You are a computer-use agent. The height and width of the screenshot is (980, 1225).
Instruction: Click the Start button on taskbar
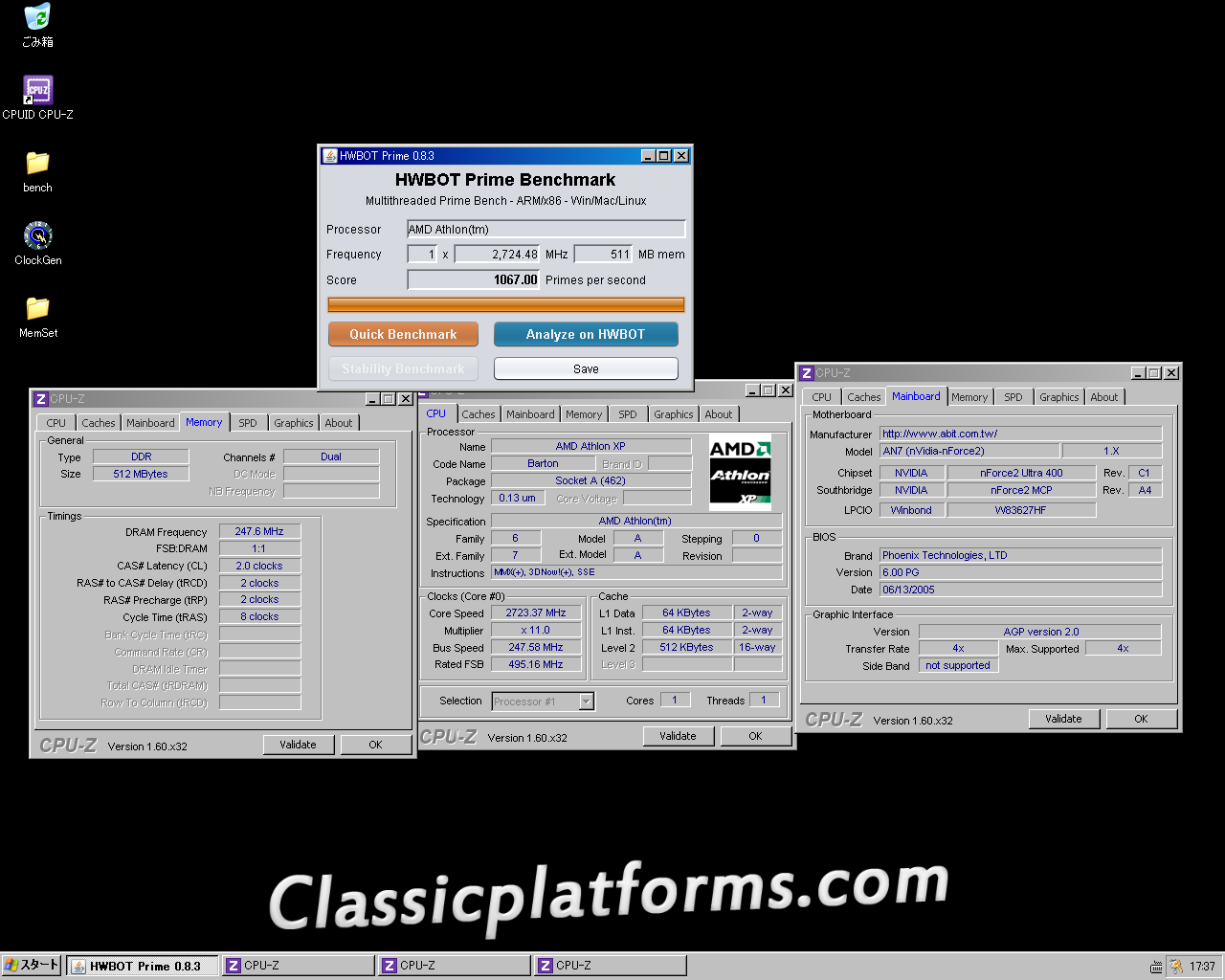coord(32,966)
